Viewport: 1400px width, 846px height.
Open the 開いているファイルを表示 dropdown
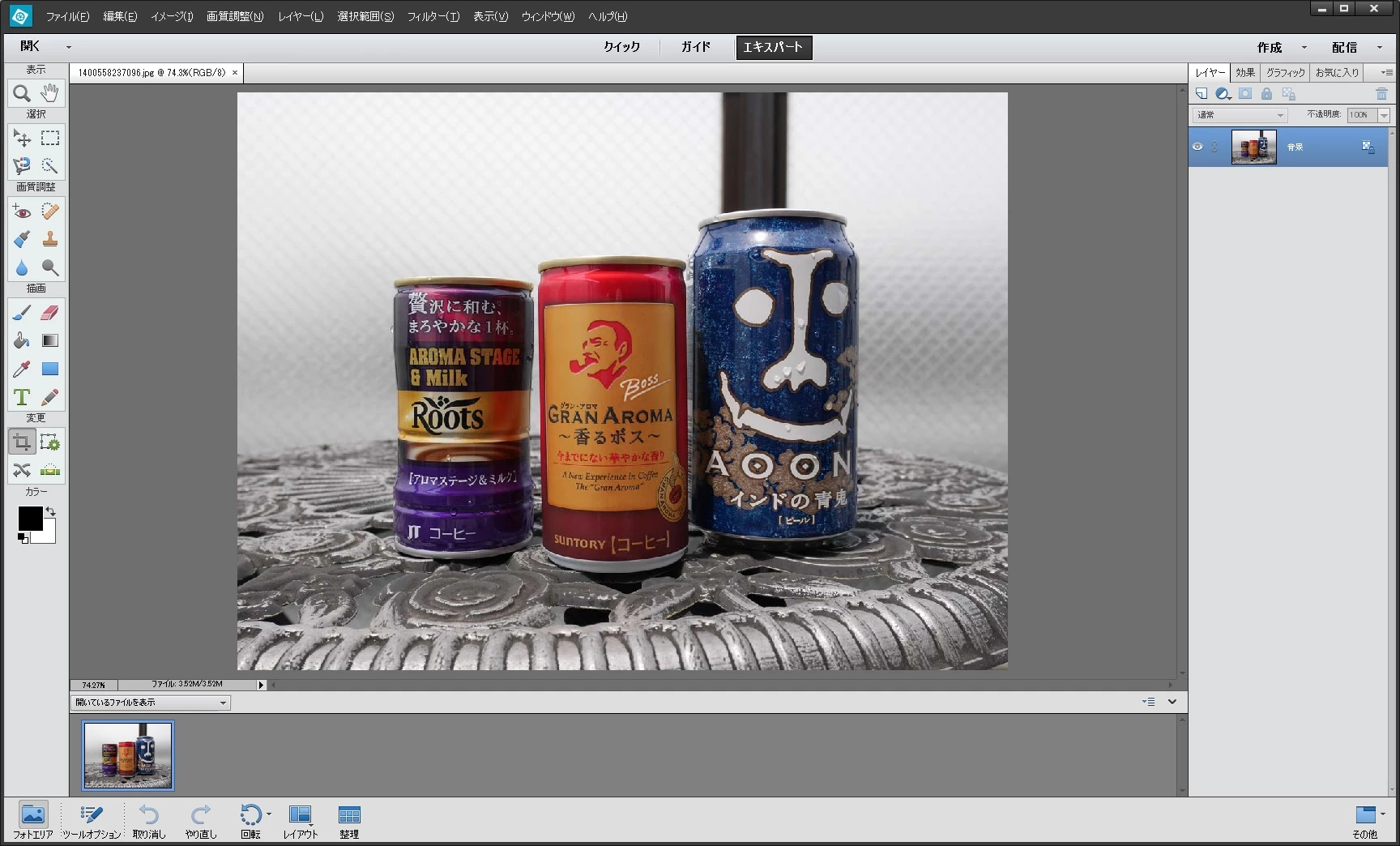click(x=151, y=703)
